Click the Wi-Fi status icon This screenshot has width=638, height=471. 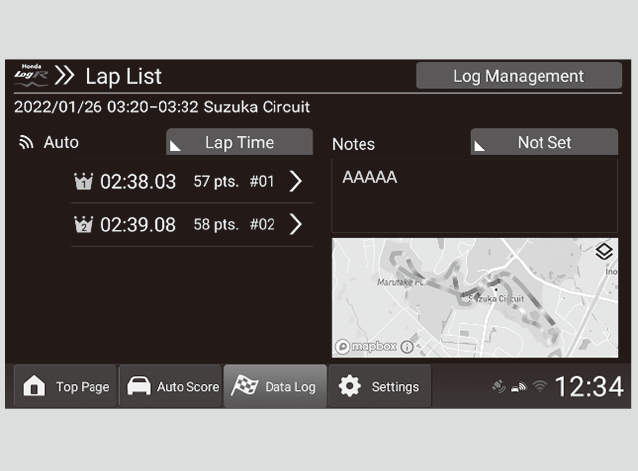539,387
